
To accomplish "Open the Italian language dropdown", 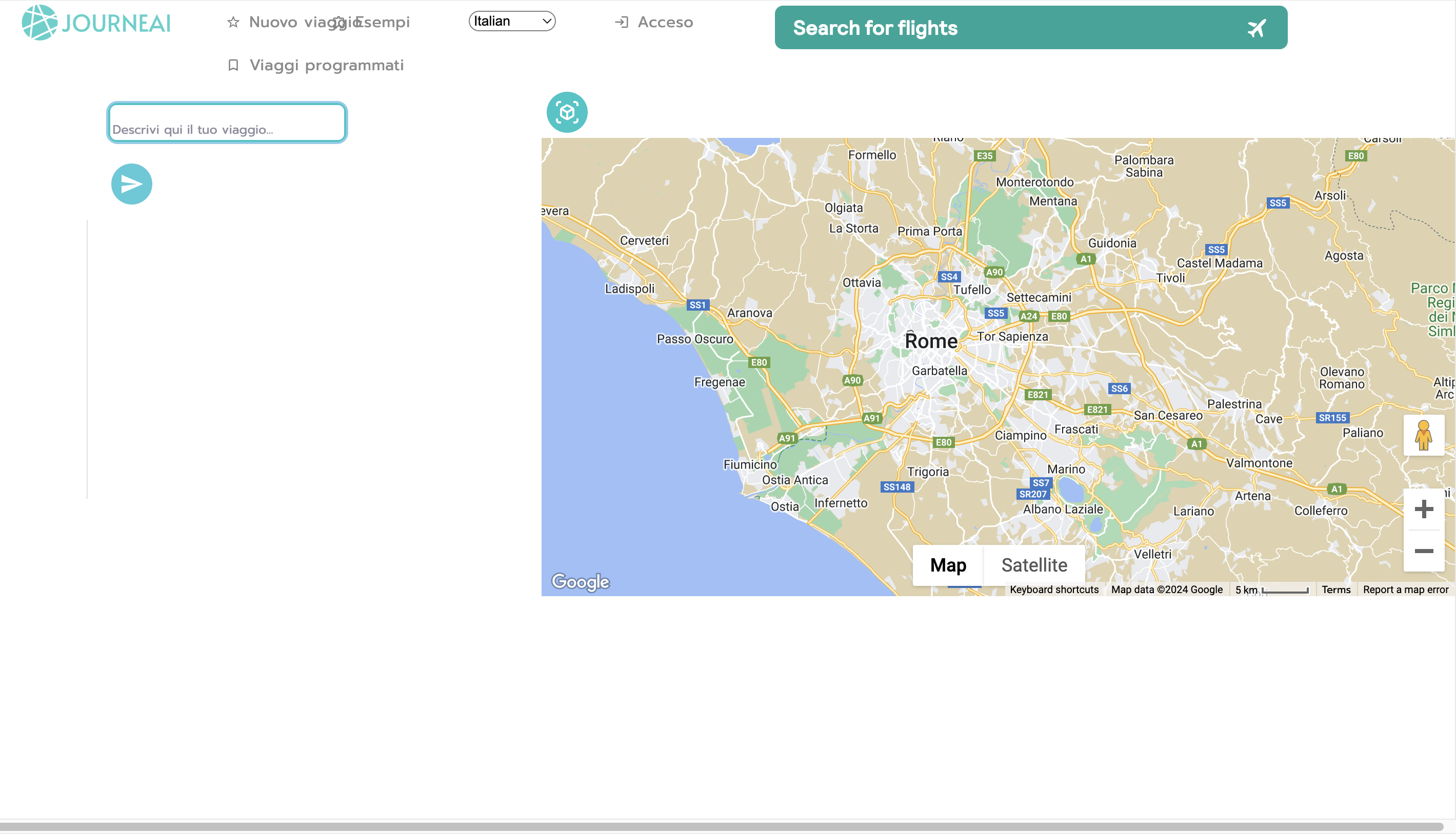I will pos(512,21).
